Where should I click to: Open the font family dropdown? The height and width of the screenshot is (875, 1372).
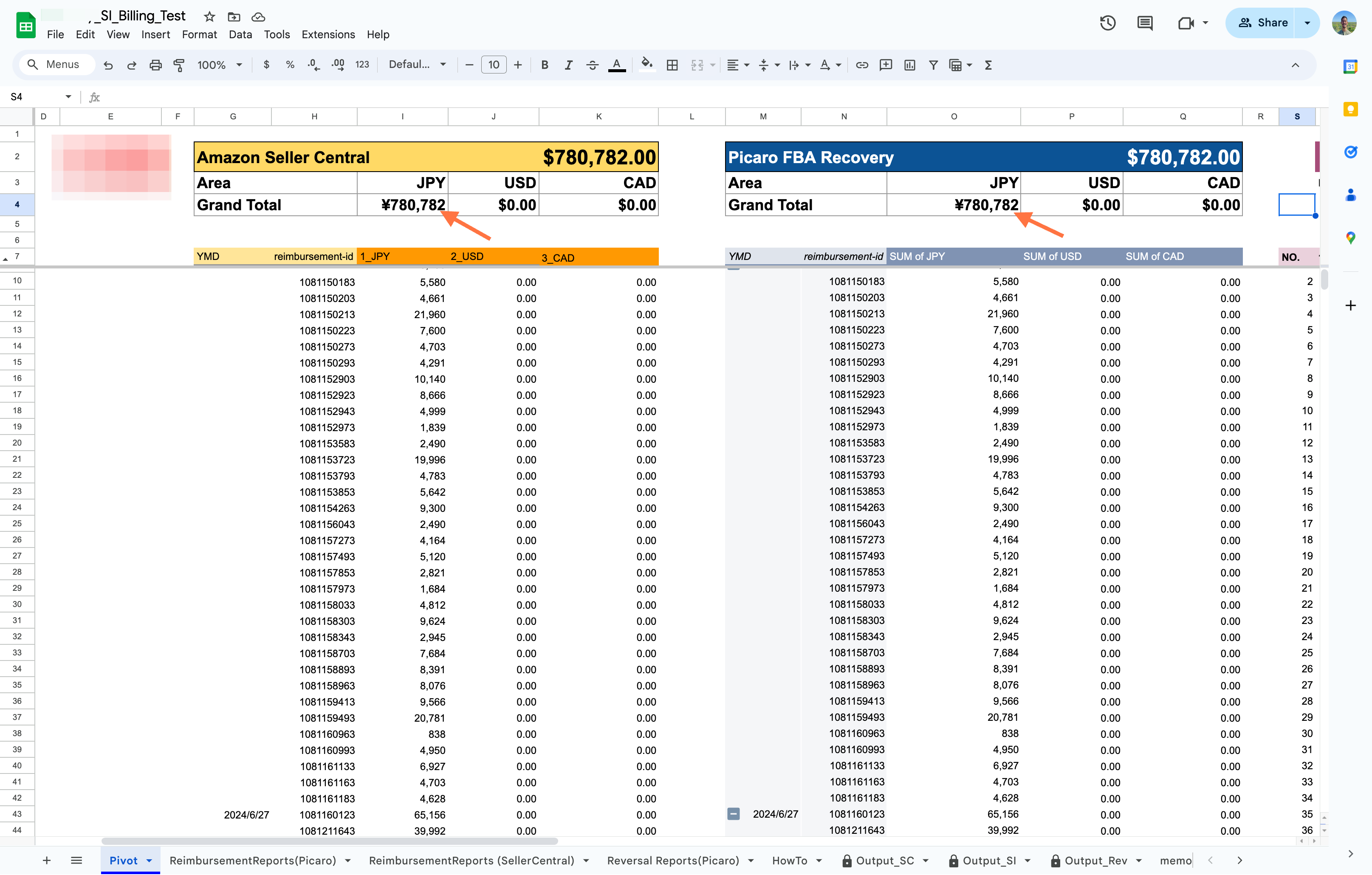point(417,65)
